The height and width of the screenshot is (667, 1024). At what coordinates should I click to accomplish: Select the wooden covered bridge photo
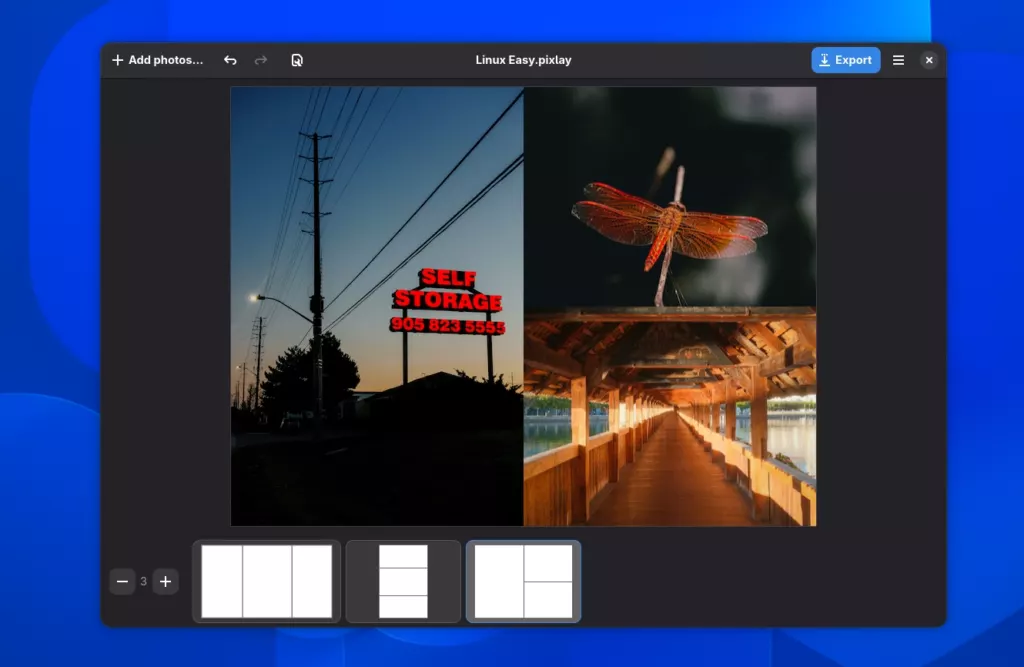click(670, 417)
